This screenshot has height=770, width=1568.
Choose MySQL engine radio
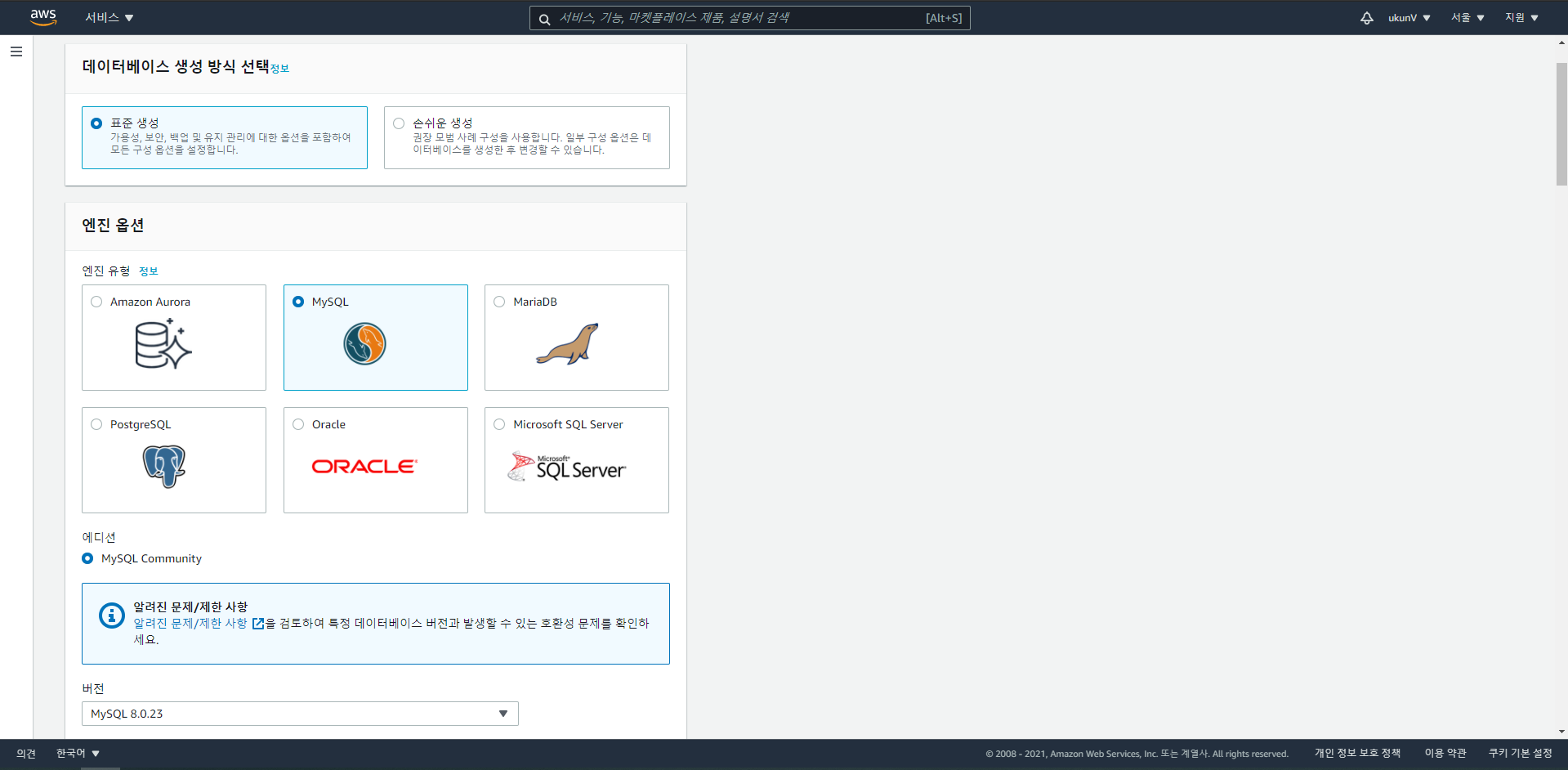(298, 302)
